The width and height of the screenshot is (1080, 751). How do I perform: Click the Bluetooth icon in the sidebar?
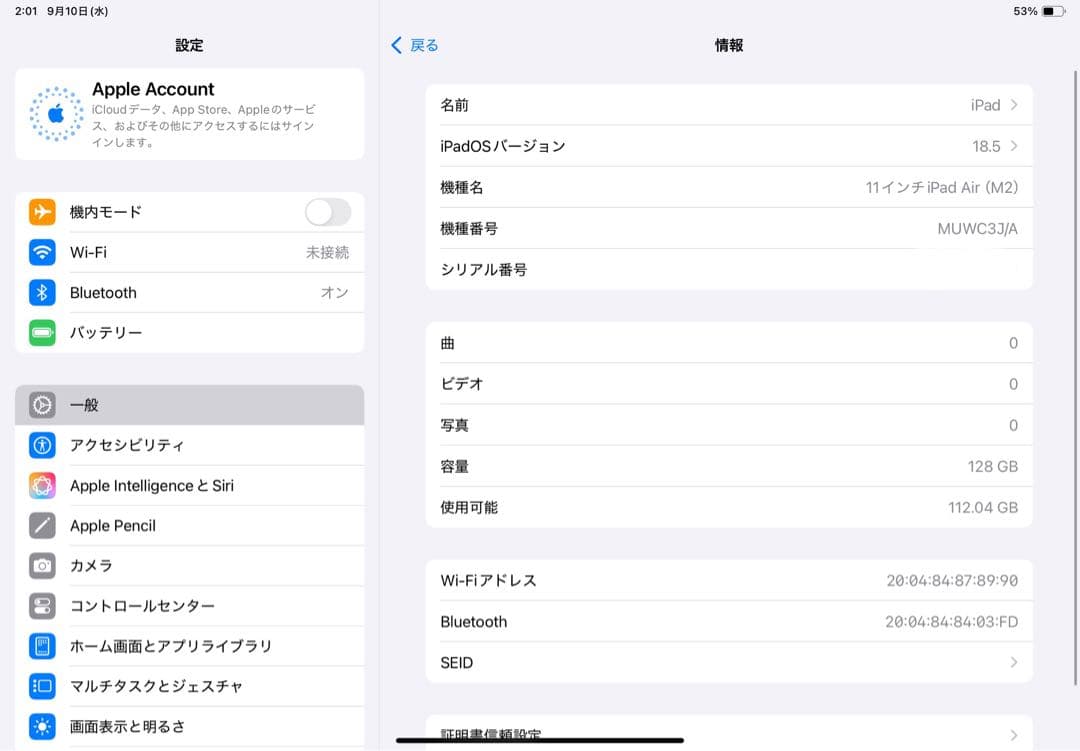click(x=42, y=292)
